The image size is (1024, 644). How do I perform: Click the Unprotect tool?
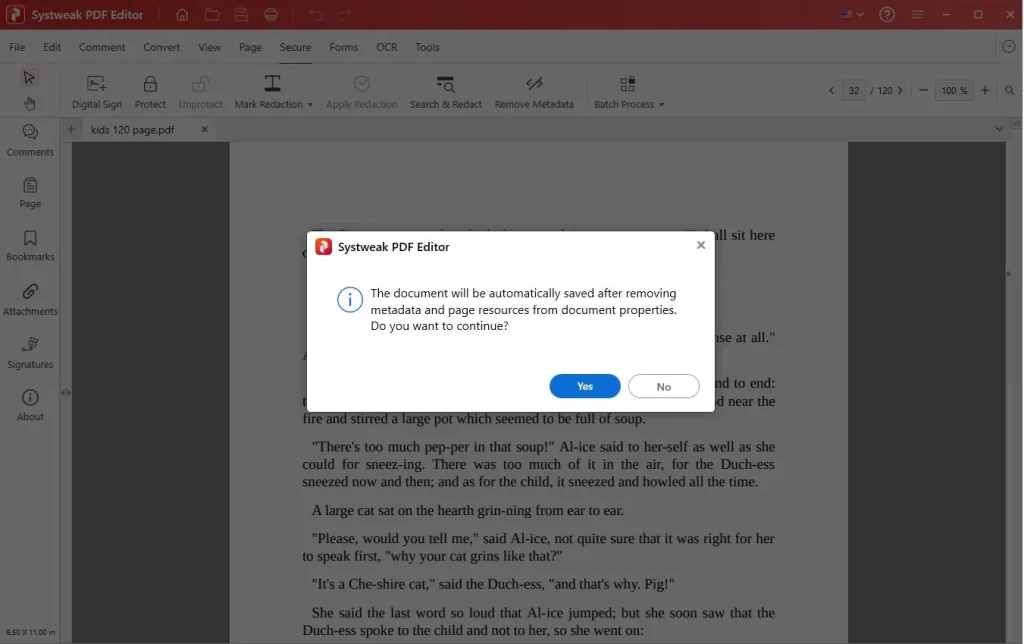tap(200, 91)
